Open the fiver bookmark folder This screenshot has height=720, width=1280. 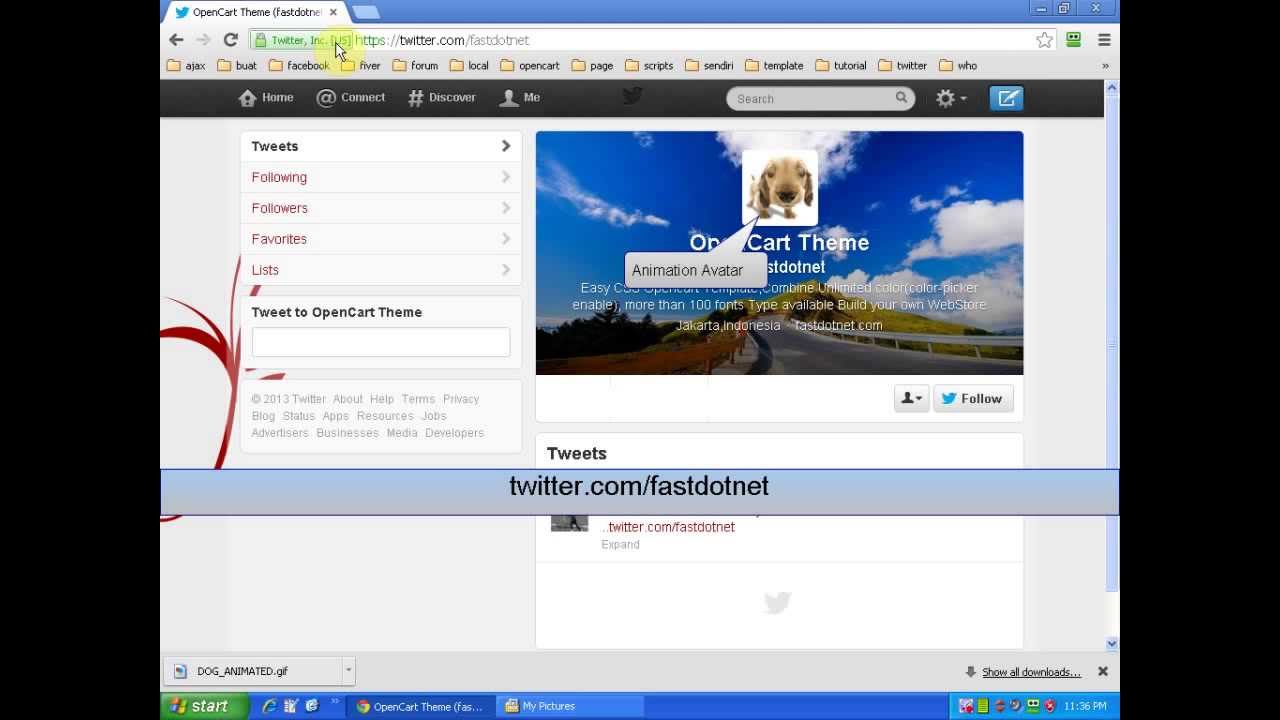click(x=360, y=66)
